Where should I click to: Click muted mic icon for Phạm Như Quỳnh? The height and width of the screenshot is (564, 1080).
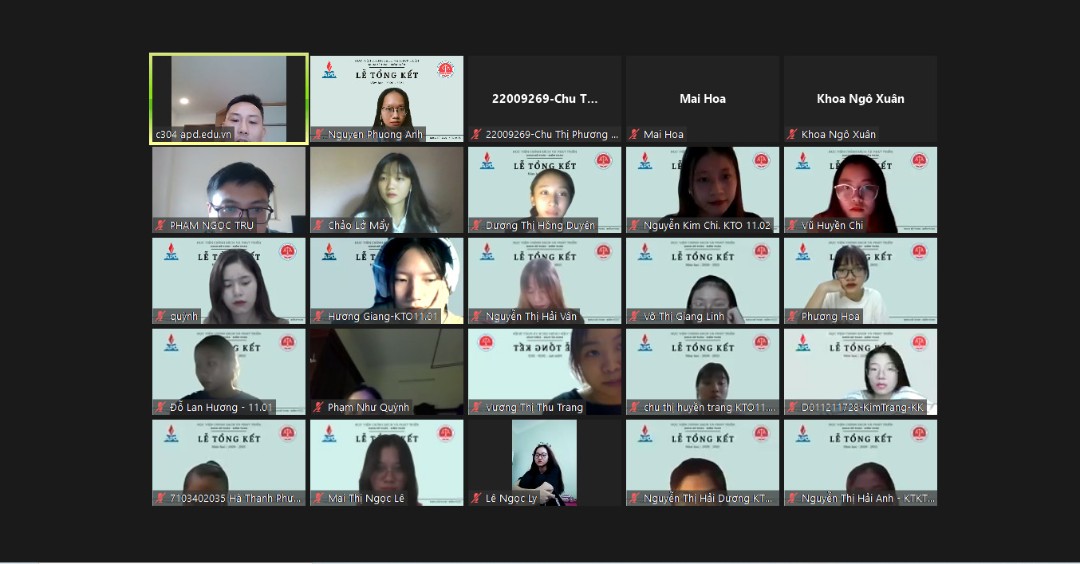[x=319, y=408]
